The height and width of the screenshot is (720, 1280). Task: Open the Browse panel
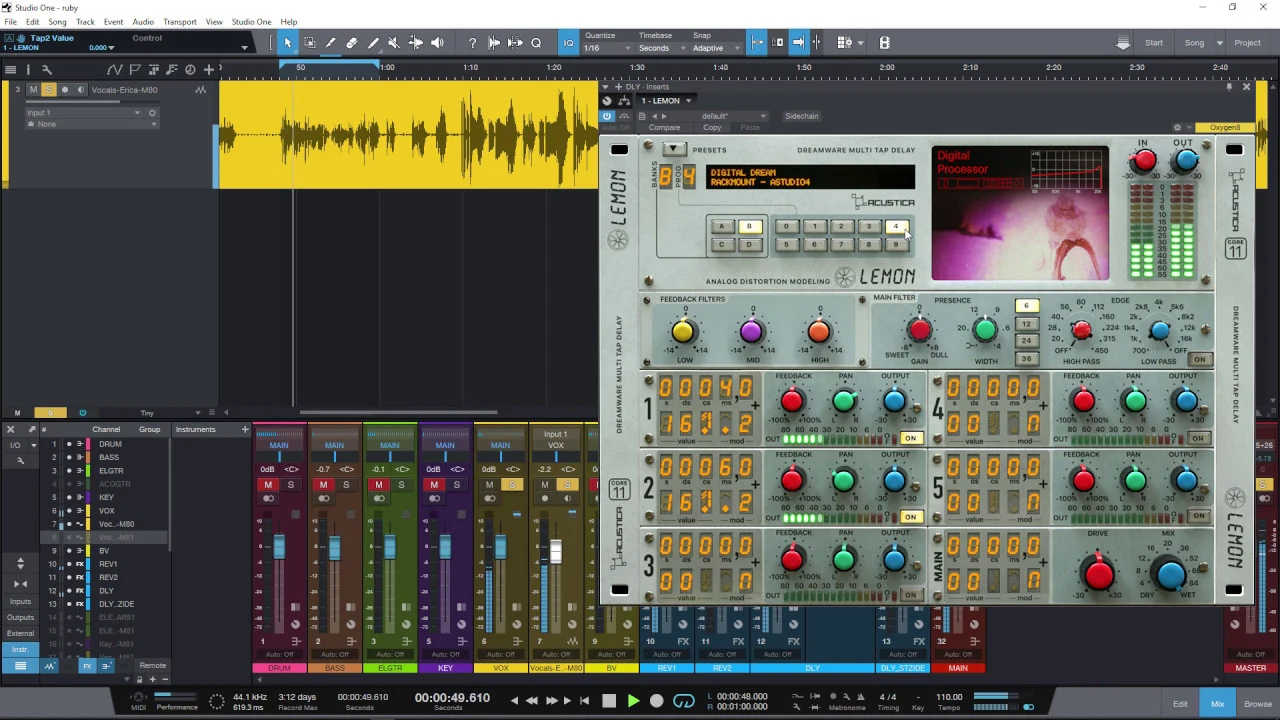click(x=1258, y=704)
